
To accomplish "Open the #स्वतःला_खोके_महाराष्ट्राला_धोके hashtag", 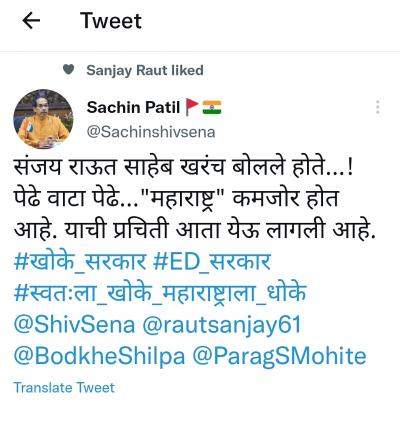I will point(160,293).
